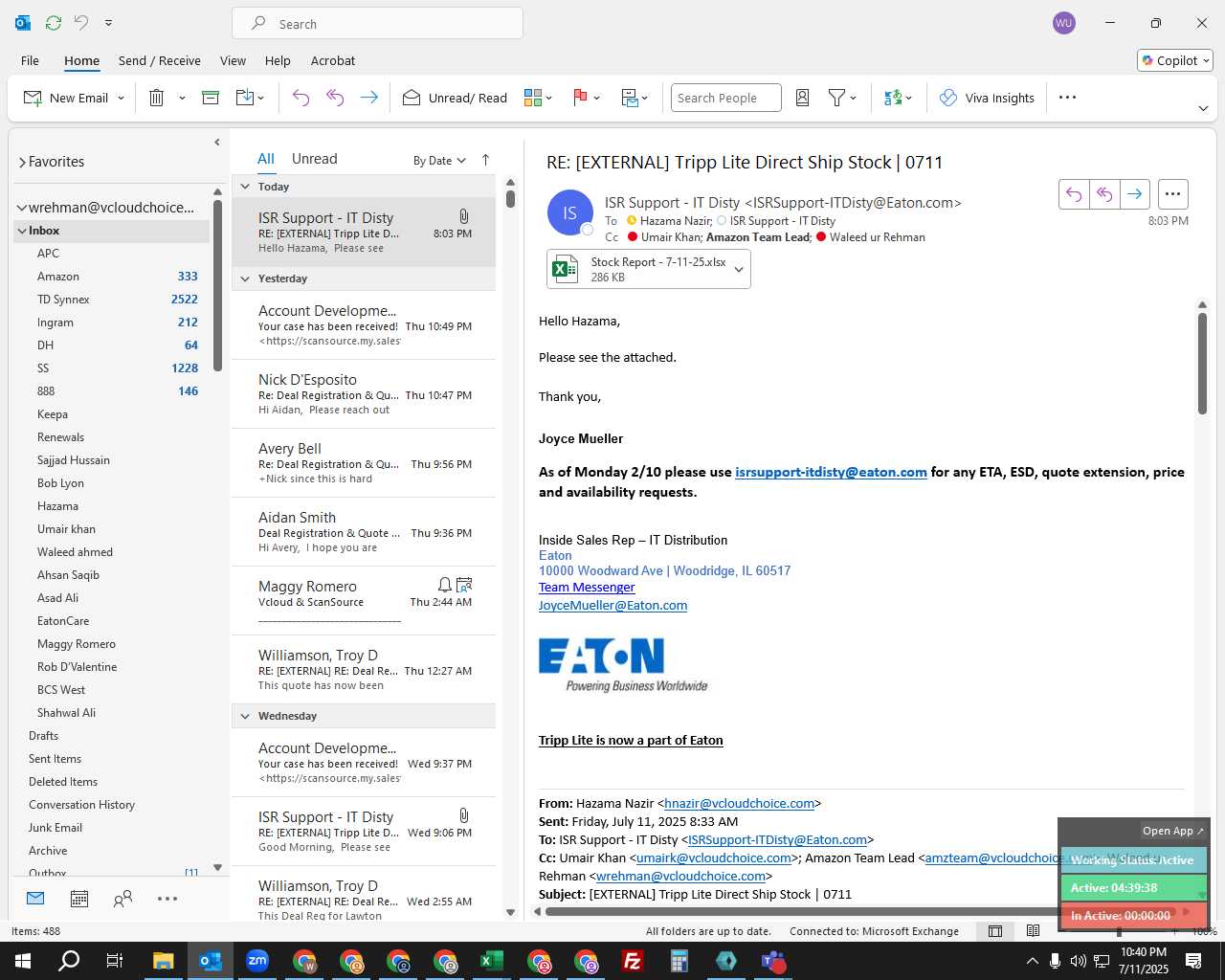Focus the Search People field
This screenshot has height=980, width=1225.
click(726, 98)
